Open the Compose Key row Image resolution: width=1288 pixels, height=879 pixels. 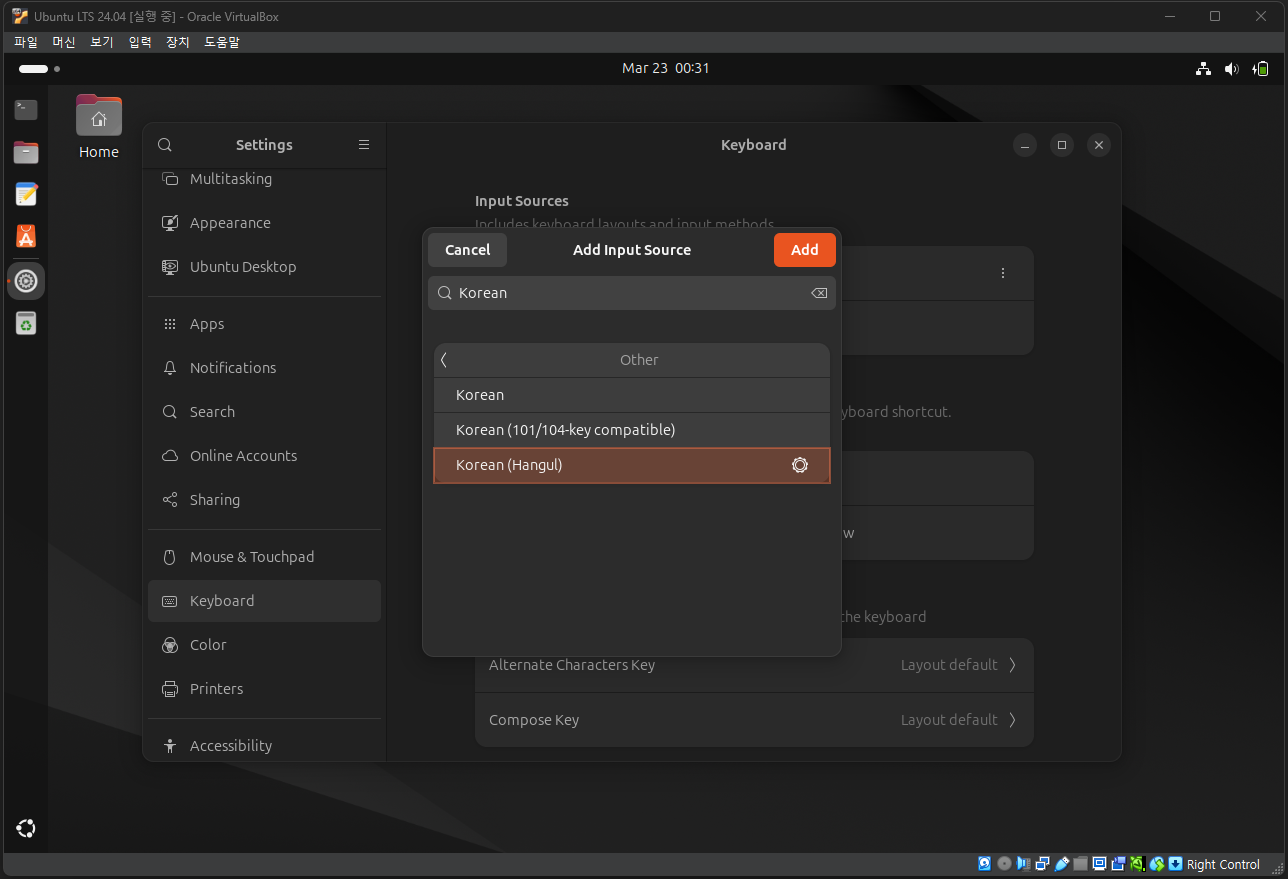click(754, 720)
